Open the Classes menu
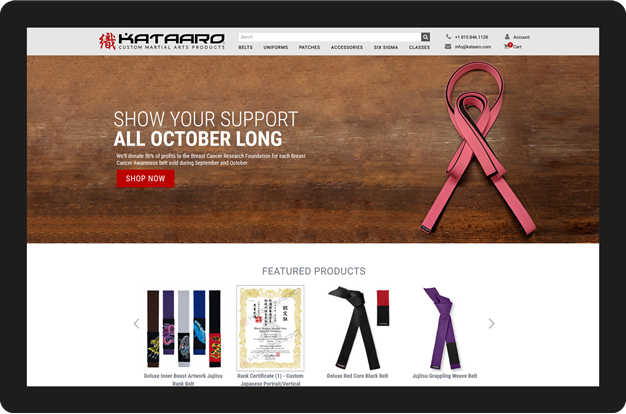The height and width of the screenshot is (414, 626). tap(419, 48)
